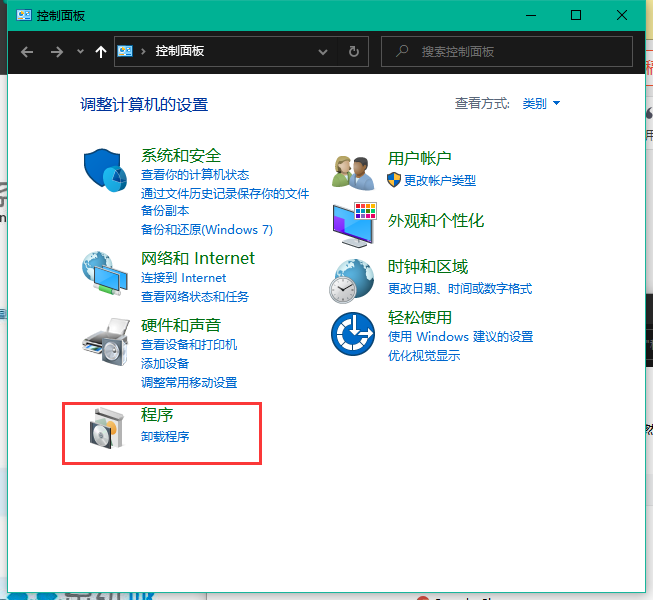Click 控制面板 in the address bar

(x=179, y=51)
